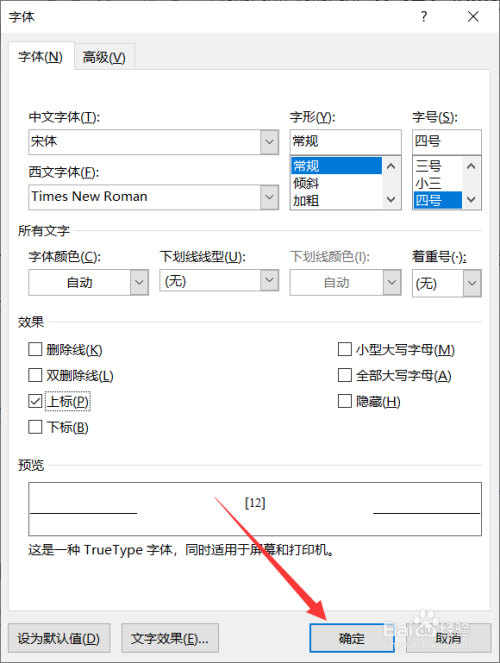The image size is (500, 663).
Task: Open the 字体颜色 color picker
Action: point(88,282)
